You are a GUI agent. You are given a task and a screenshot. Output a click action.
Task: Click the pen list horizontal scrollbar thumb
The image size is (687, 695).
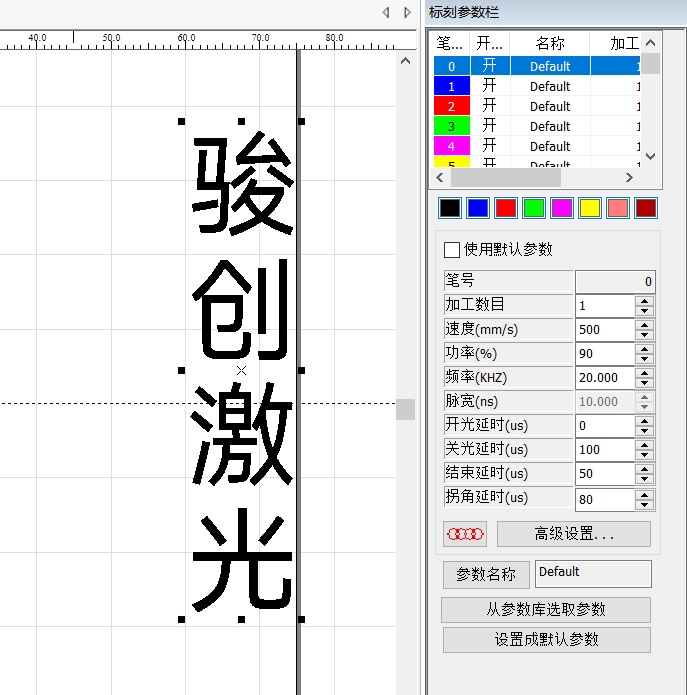[x=506, y=178]
